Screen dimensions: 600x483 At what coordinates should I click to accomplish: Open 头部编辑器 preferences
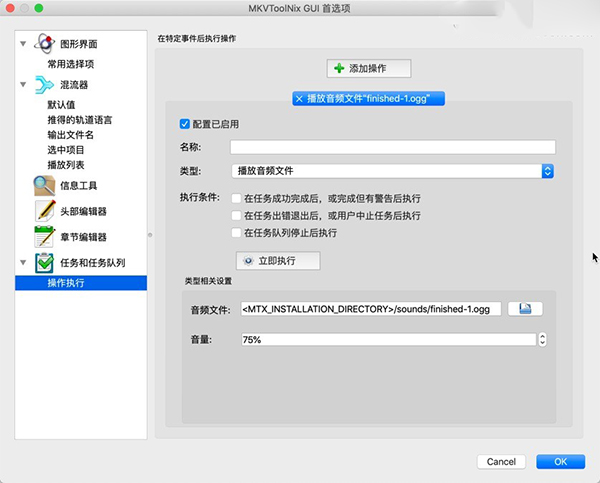(83, 211)
